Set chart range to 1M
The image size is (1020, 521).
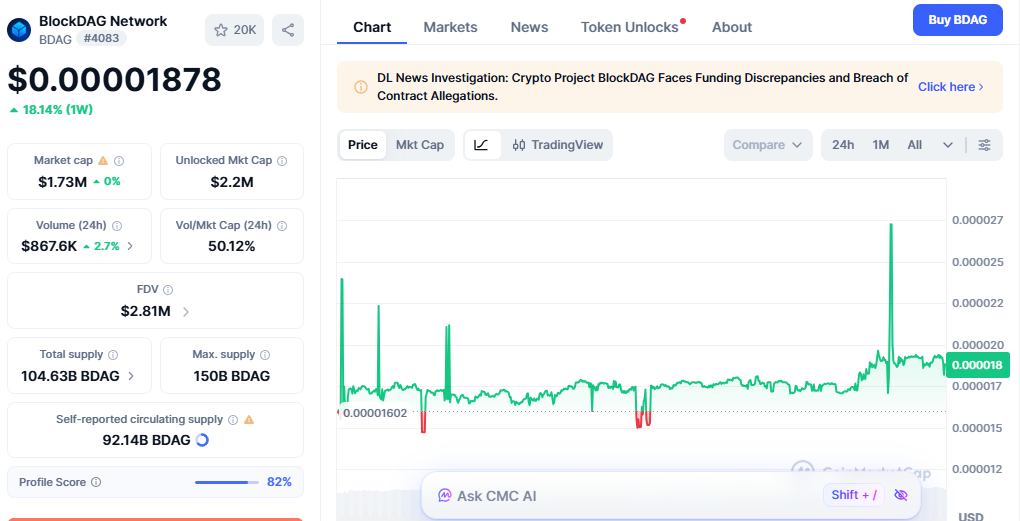(881, 145)
